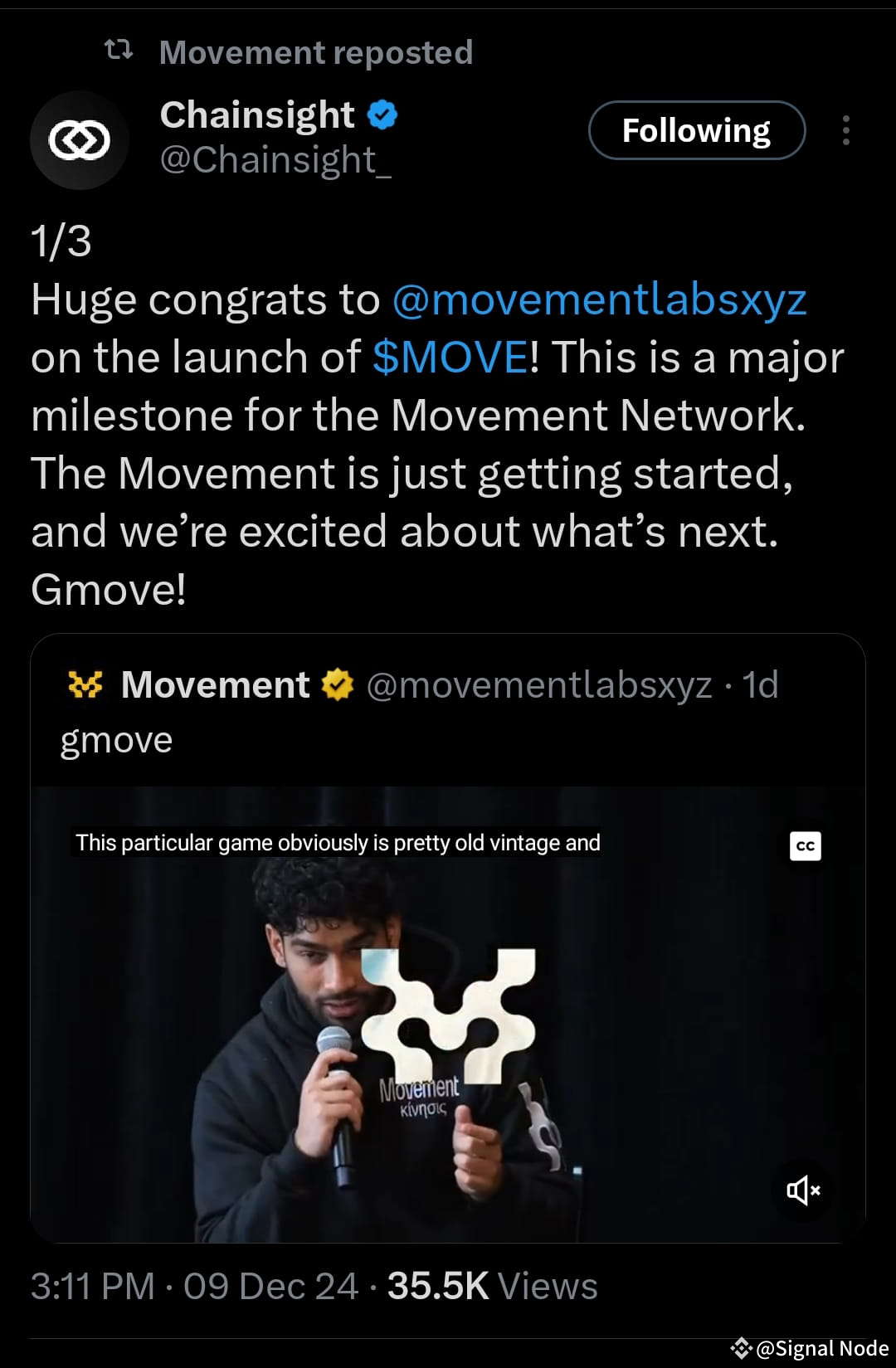896x1368 pixels.
Task: Click the CC closed captions icon on video
Action: point(806,846)
